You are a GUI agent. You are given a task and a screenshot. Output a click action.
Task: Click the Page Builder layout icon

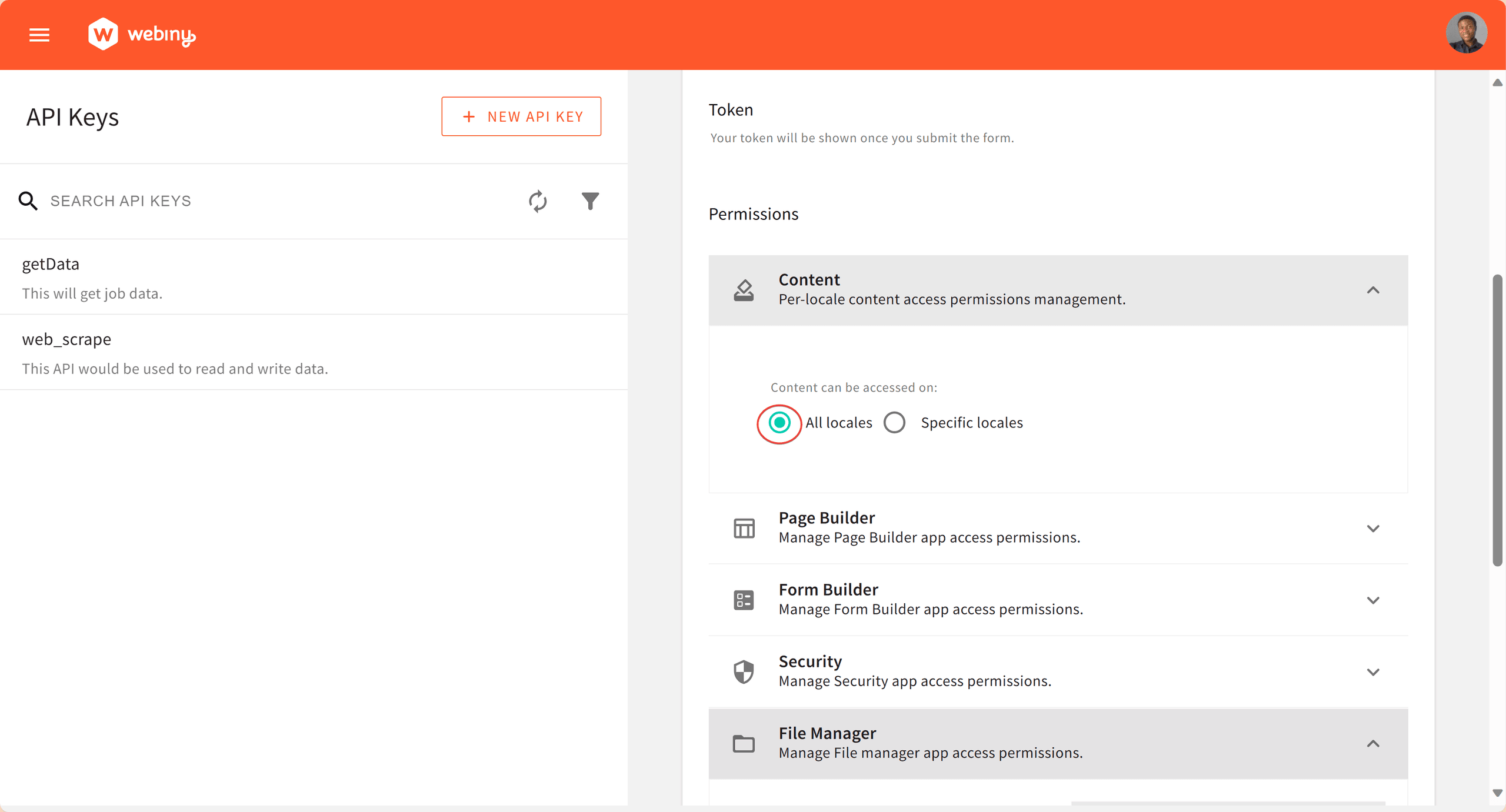(x=744, y=528)
